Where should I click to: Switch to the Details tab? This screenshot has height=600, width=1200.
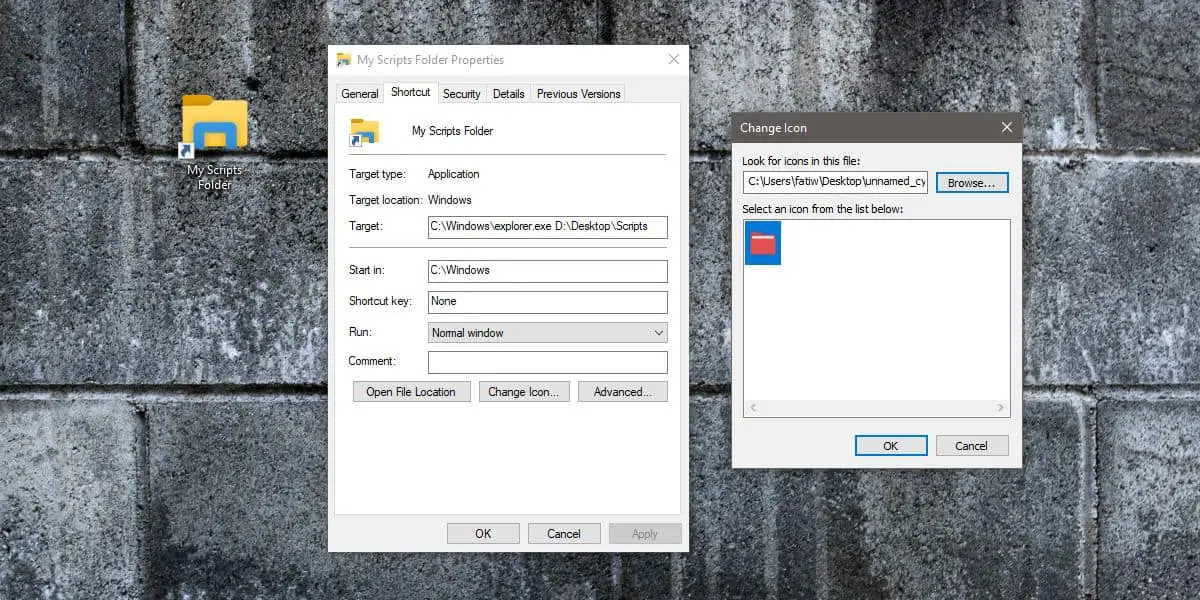pyautogui.click(x=508, y=94)
